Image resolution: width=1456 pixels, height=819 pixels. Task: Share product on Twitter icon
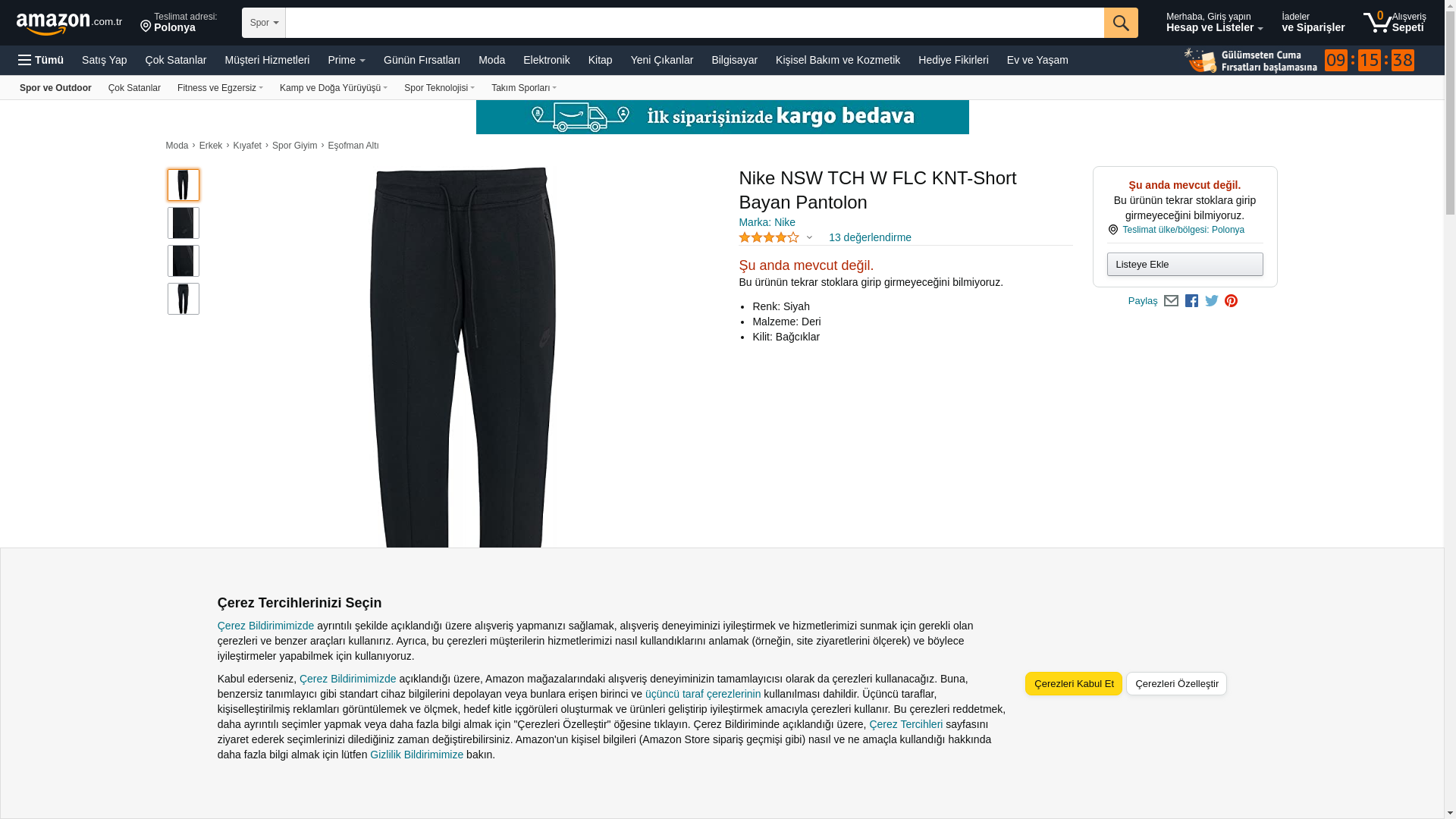(x=1212, y=301)
